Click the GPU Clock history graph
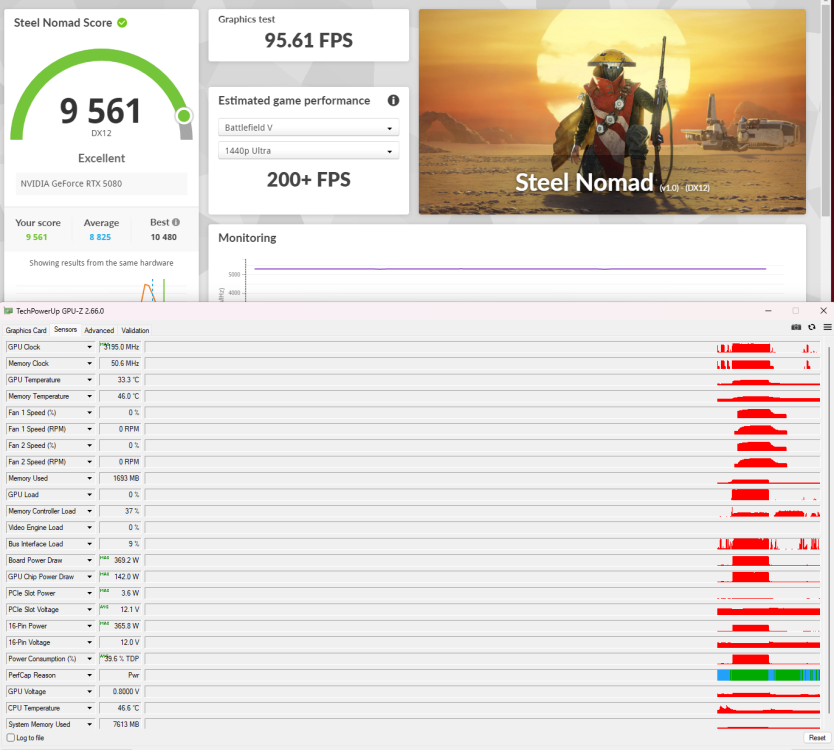The image size is (834, 750). tap(482, 347)
